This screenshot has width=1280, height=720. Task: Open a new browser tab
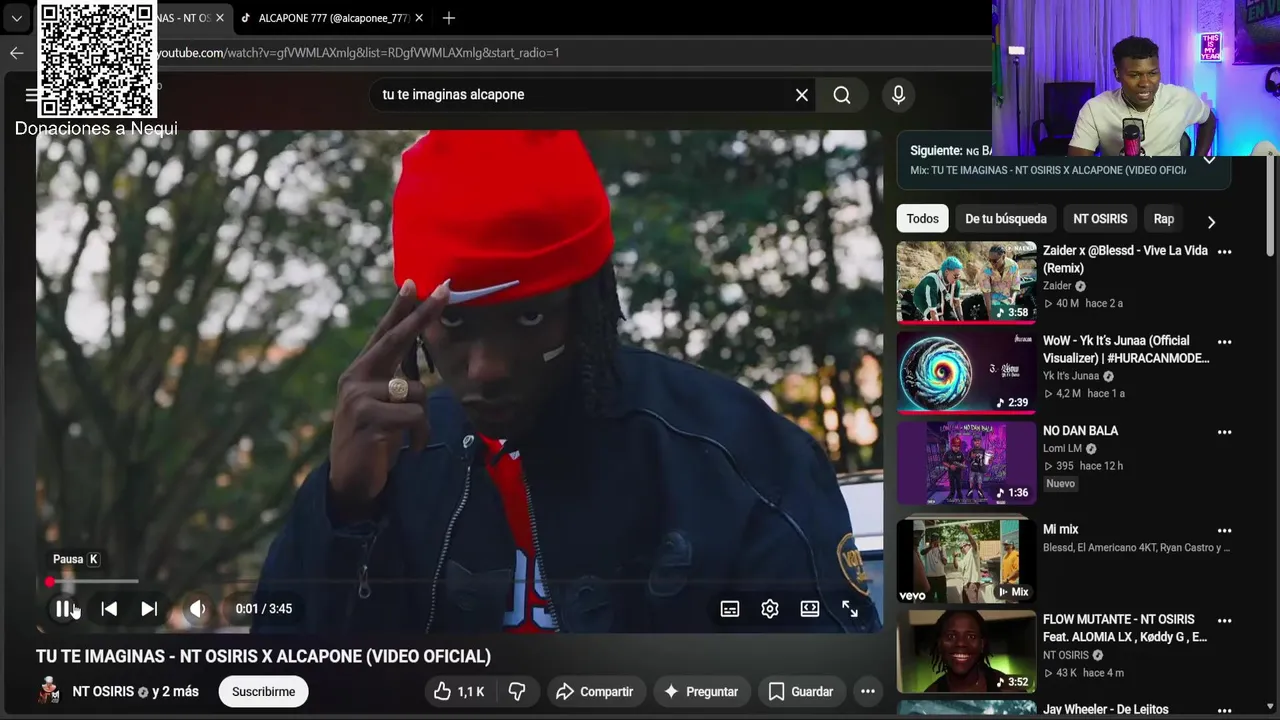(x=449, y=18)
